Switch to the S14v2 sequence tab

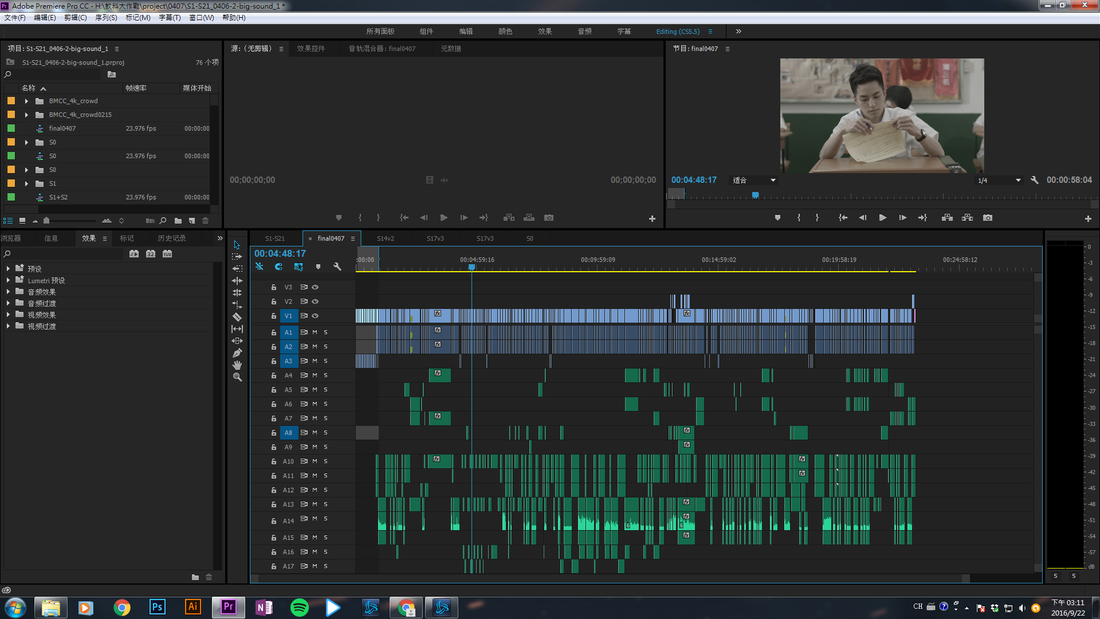[x=385, y=239]
